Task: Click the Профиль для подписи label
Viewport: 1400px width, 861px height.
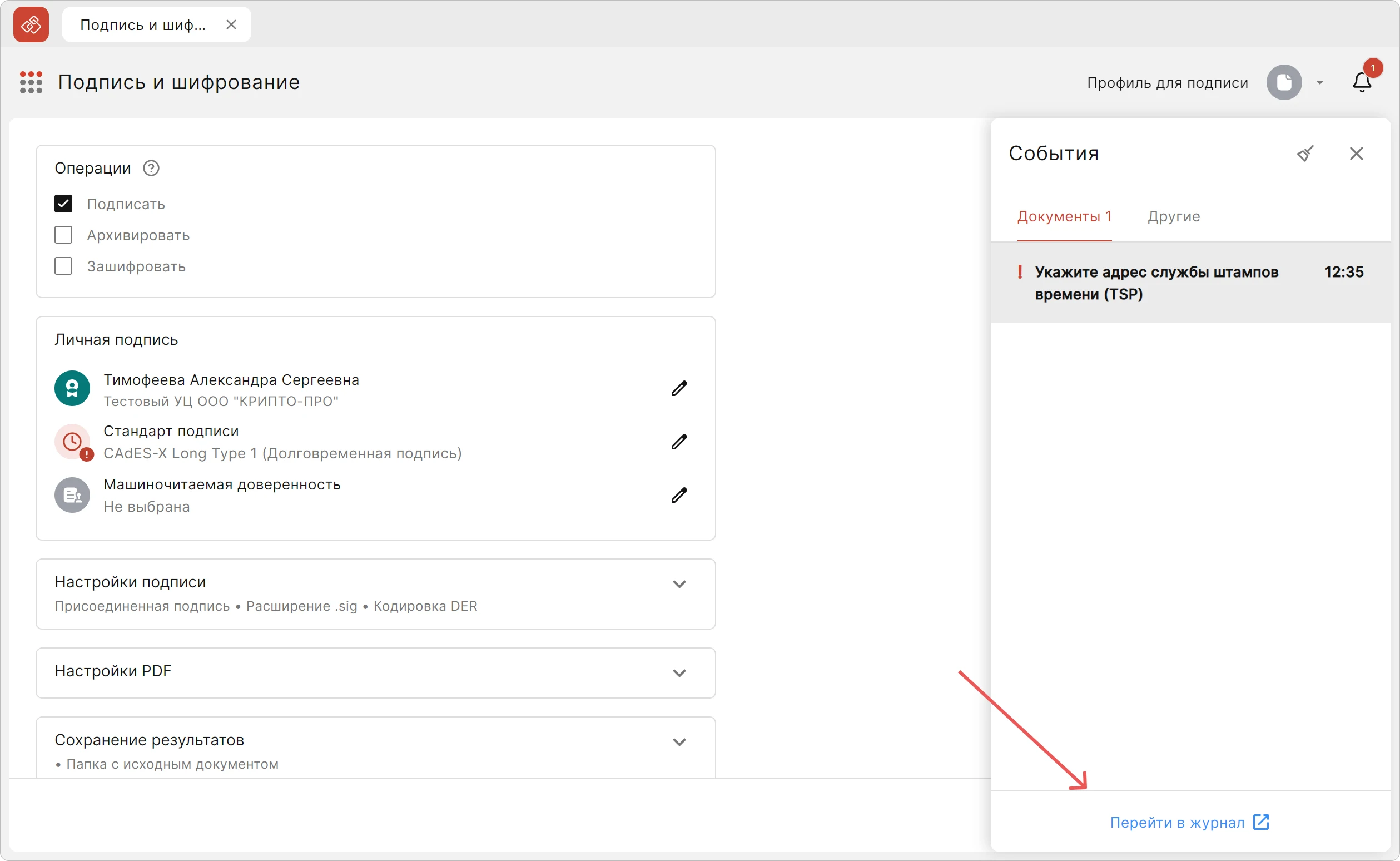Action: (1167, 83)
